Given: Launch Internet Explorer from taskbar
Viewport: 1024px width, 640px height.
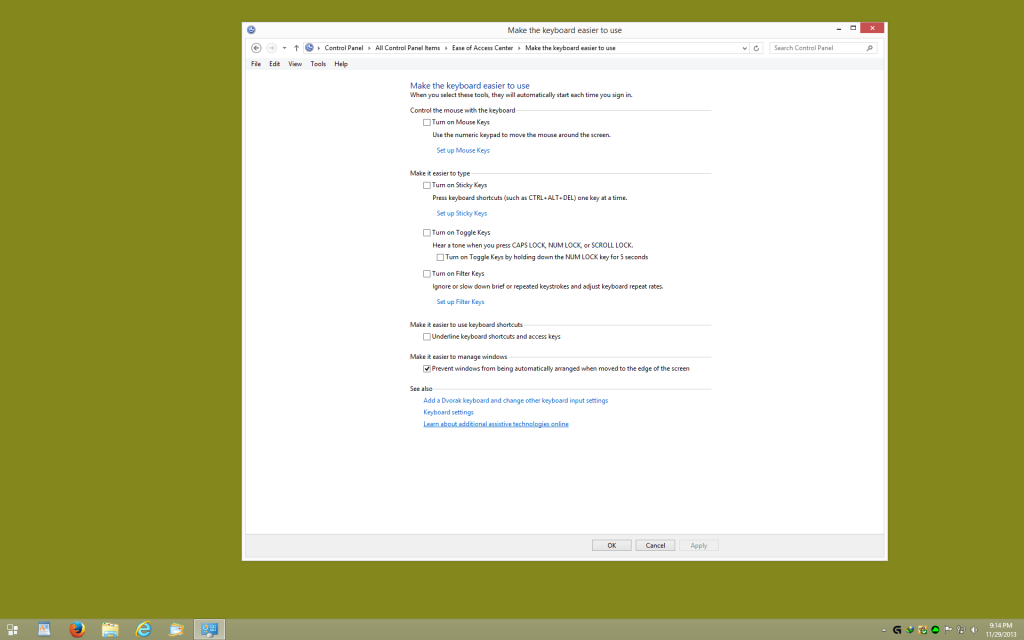Looking at the screenshot, I should pos(144,629).
